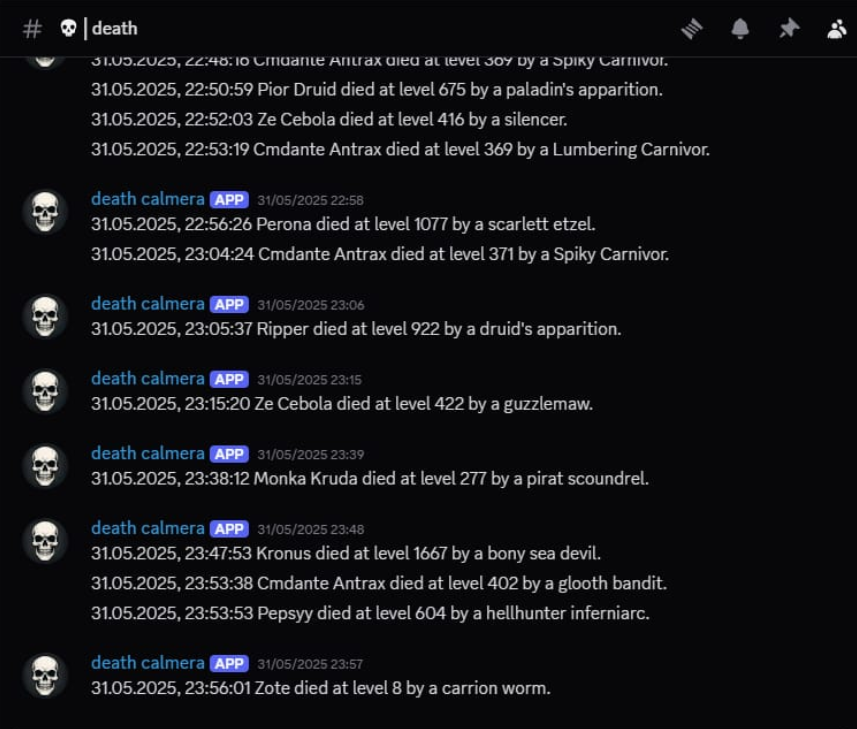The height and width of the screenshot is (729, 857).
Task: Open skull avatar of 23:06 message
Action: click(45, 316)
